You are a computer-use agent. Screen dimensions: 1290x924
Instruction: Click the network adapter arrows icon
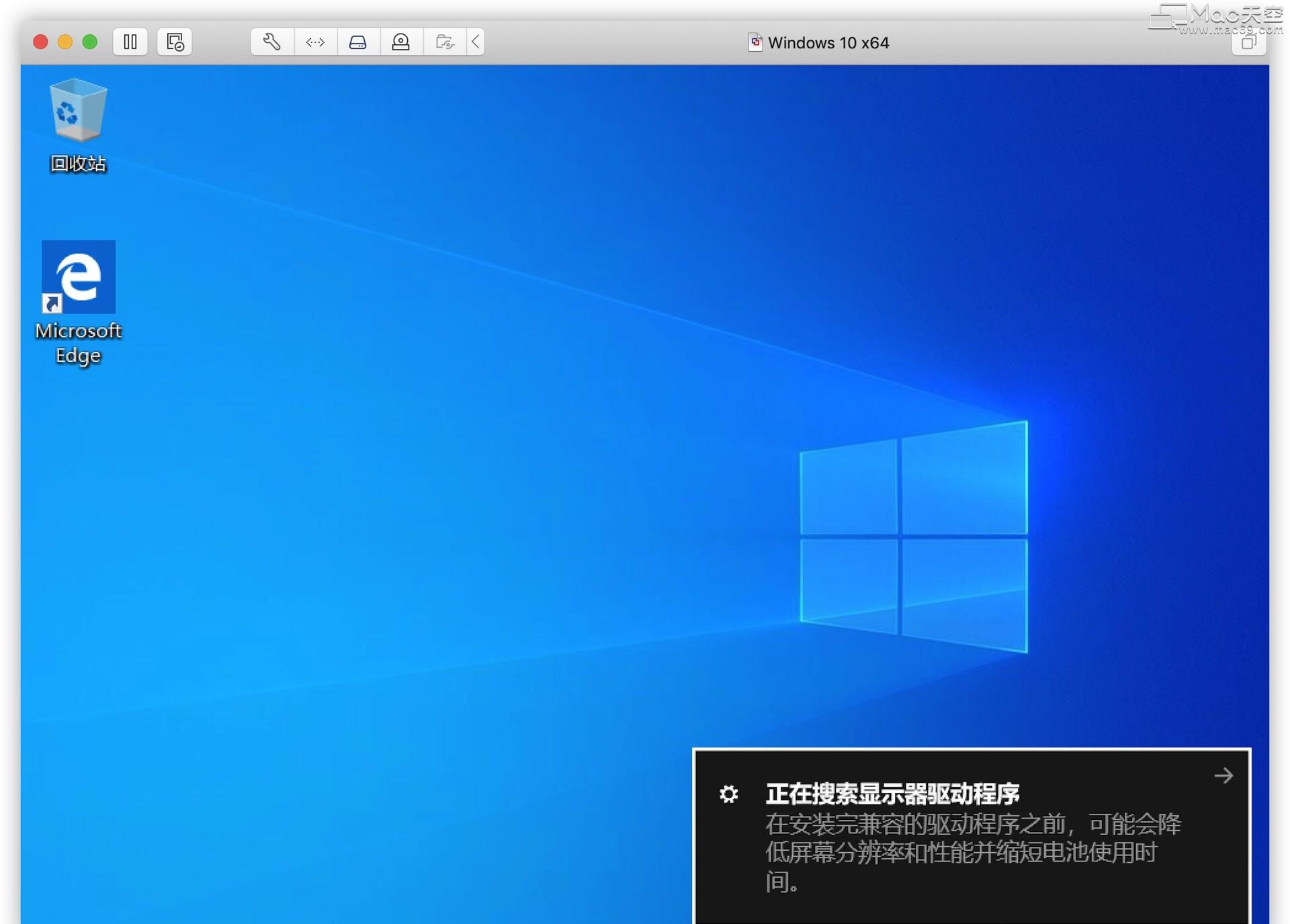pos(315,42)
